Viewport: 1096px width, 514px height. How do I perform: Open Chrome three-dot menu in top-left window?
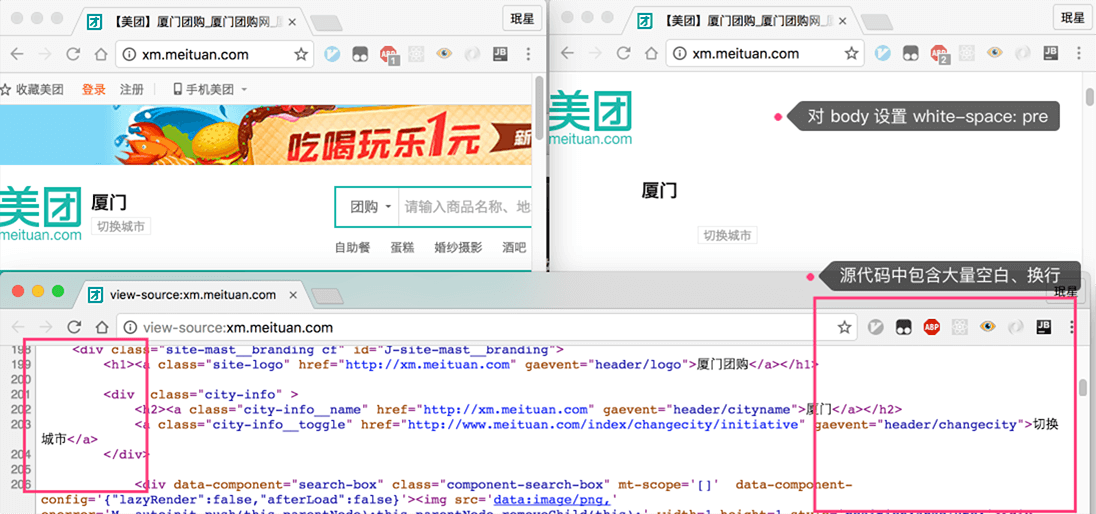click(x=528, y=54)
